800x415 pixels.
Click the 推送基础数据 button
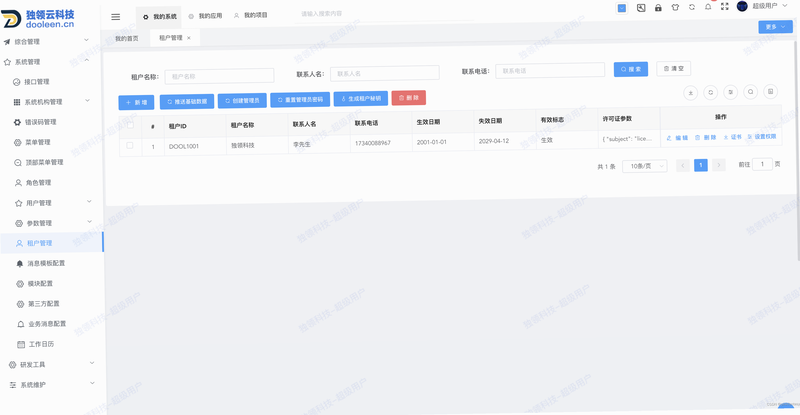coord(187,101)
